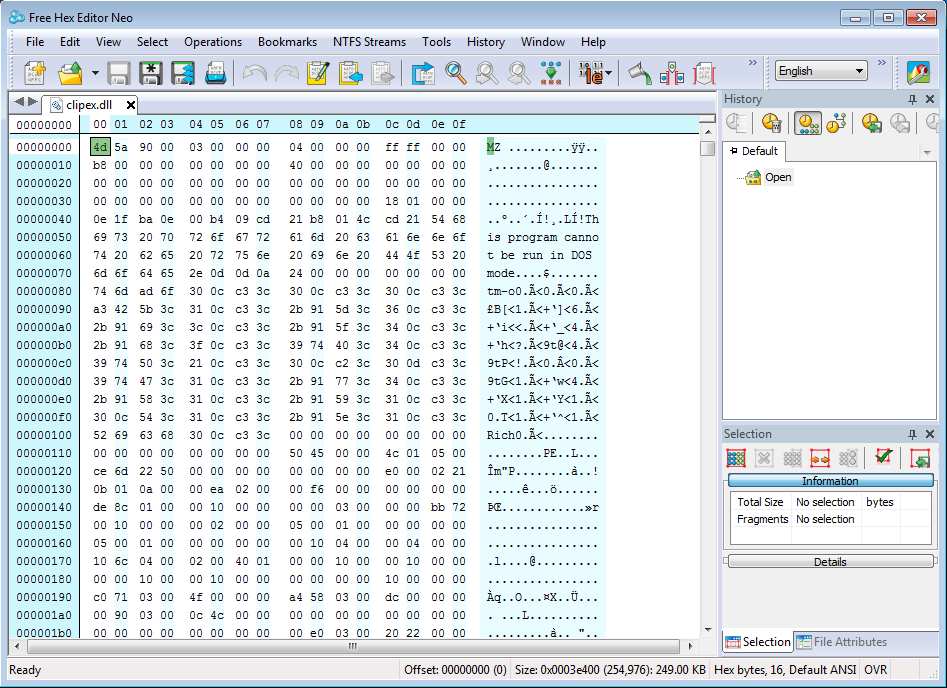
Task: Collapse the Information section header
Action: pos(830,481)
